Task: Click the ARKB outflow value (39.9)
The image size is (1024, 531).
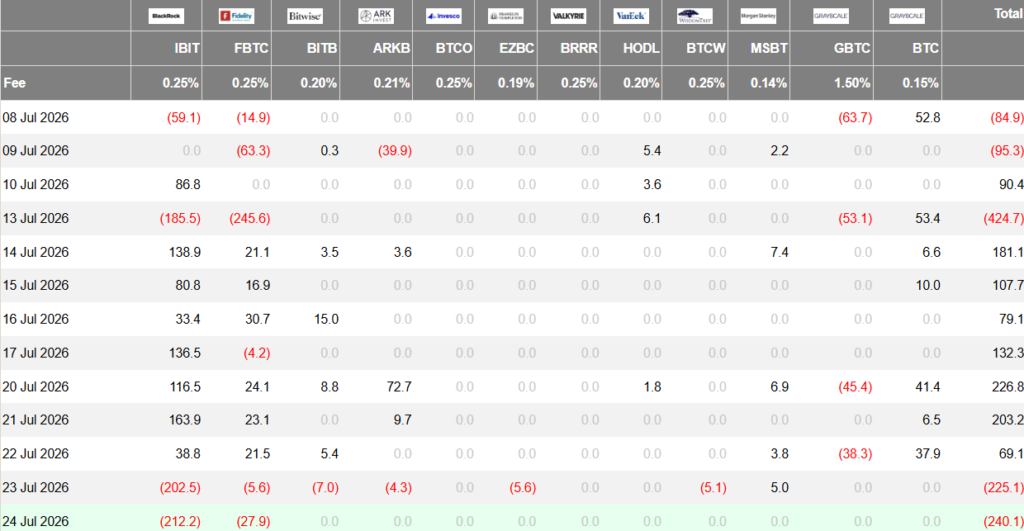Action: click(x=395, y=151)
